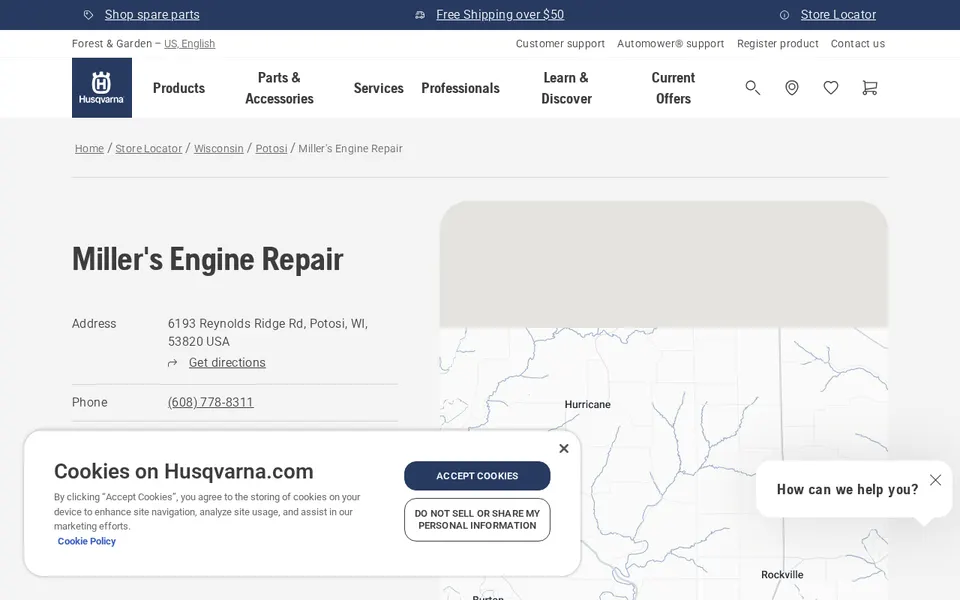The image size is (960, 600).
Task: Click the store locator pin icon in header
Action: click(x=792, y=88)
